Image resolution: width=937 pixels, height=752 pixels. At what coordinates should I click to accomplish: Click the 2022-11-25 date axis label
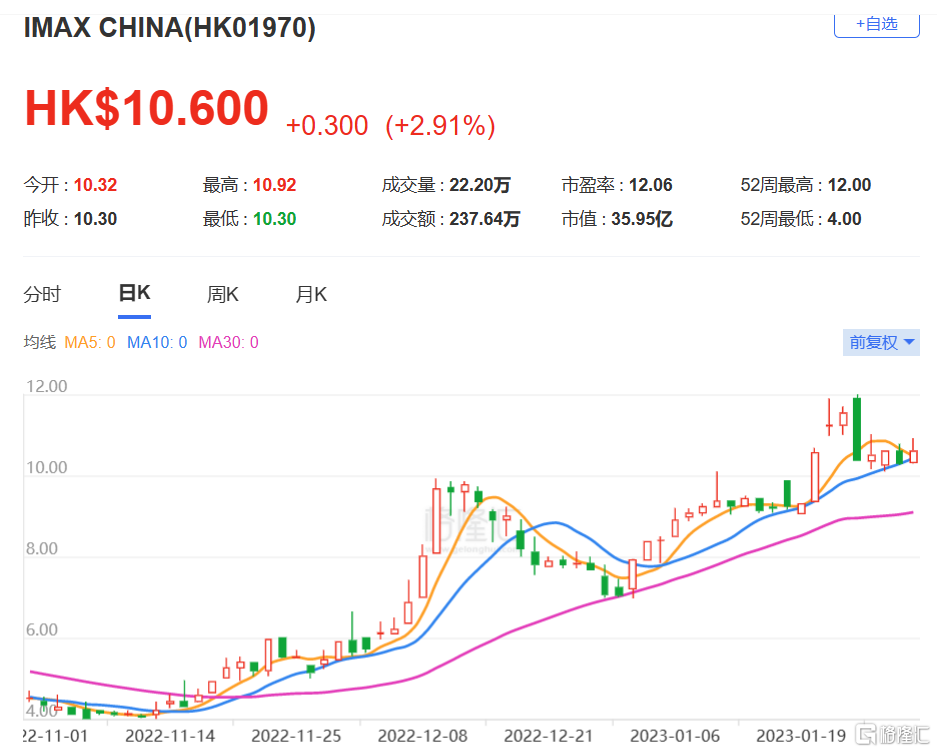296,736
